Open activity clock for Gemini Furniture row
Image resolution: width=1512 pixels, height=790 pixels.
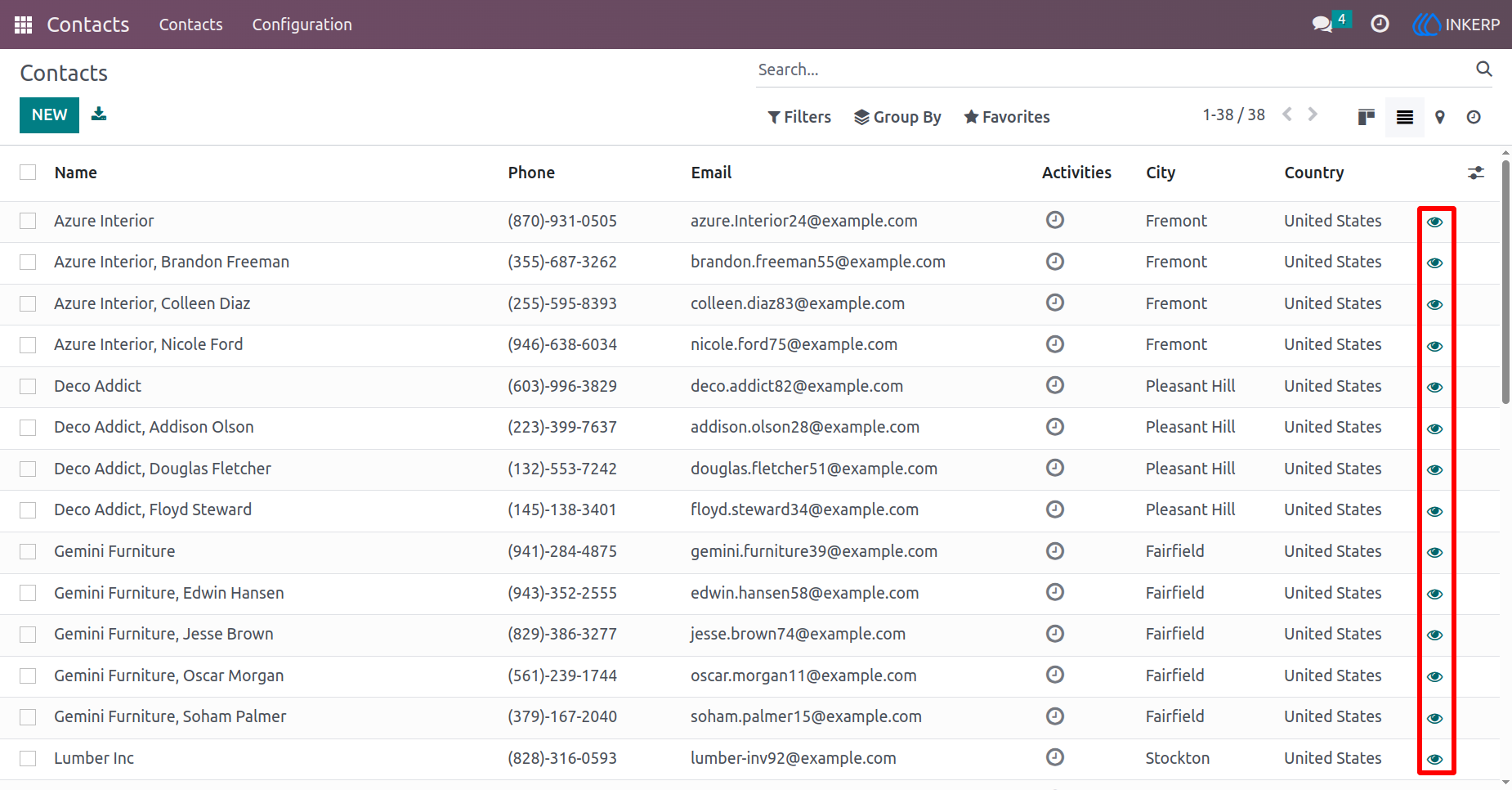pyautogui.click(x=1055, y=551)
